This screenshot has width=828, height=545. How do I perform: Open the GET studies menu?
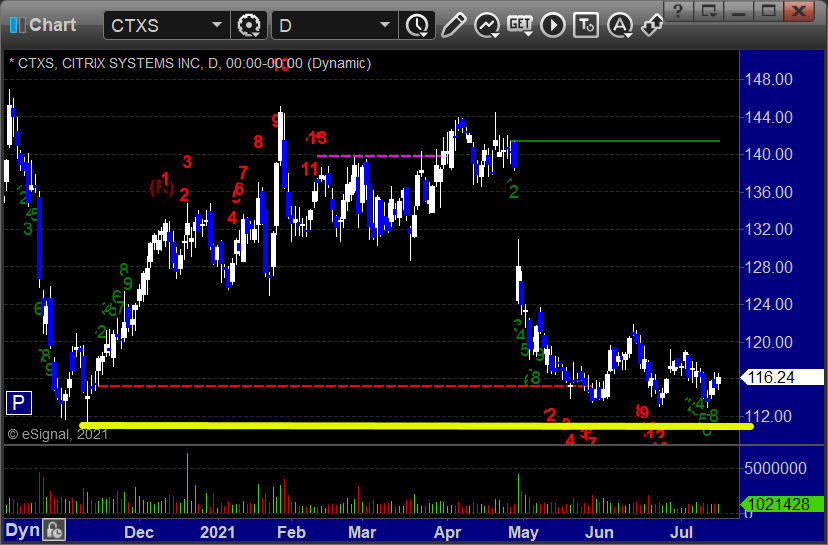click(x=520, y=25)
